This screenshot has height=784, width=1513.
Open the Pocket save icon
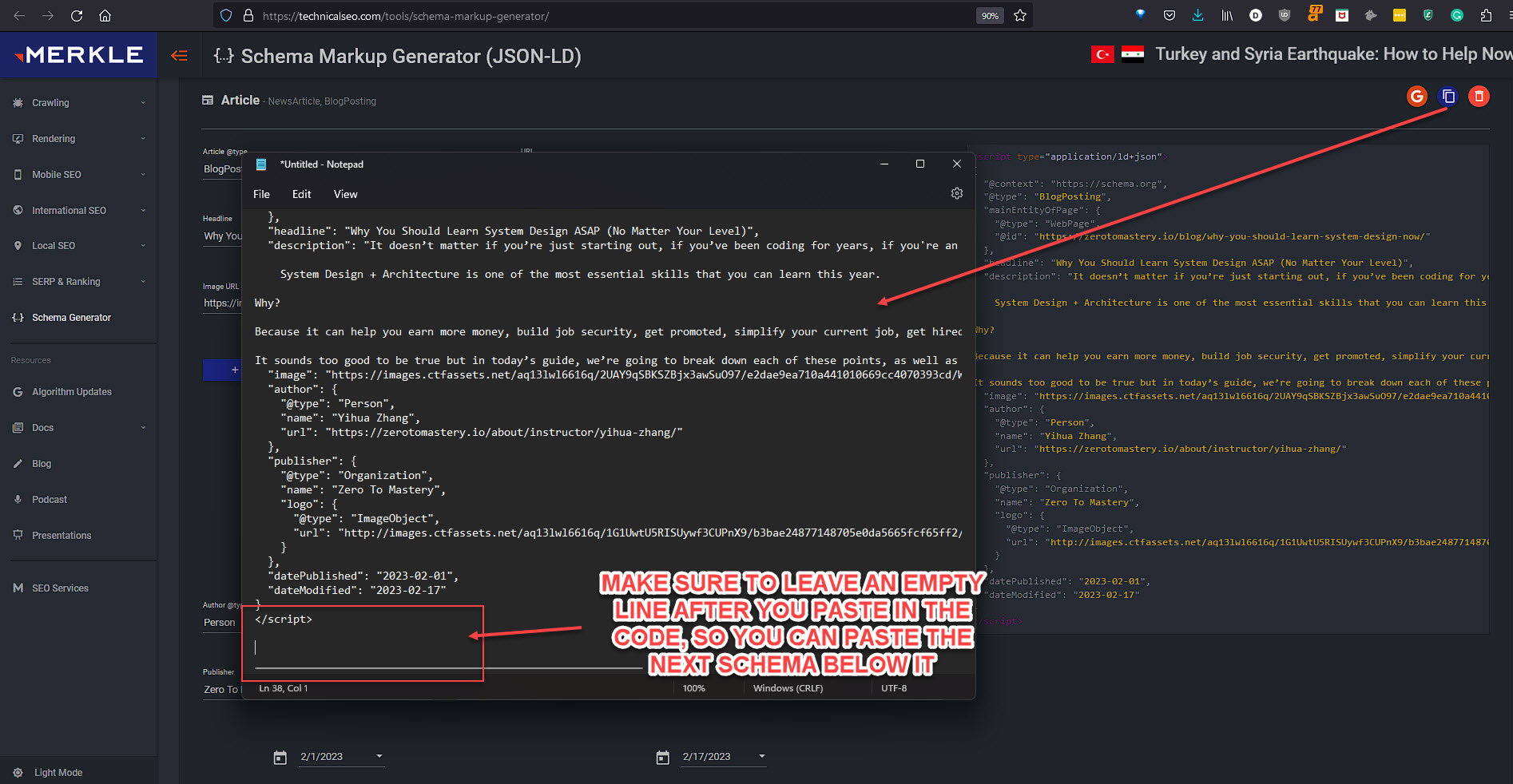coord(1169,15)
